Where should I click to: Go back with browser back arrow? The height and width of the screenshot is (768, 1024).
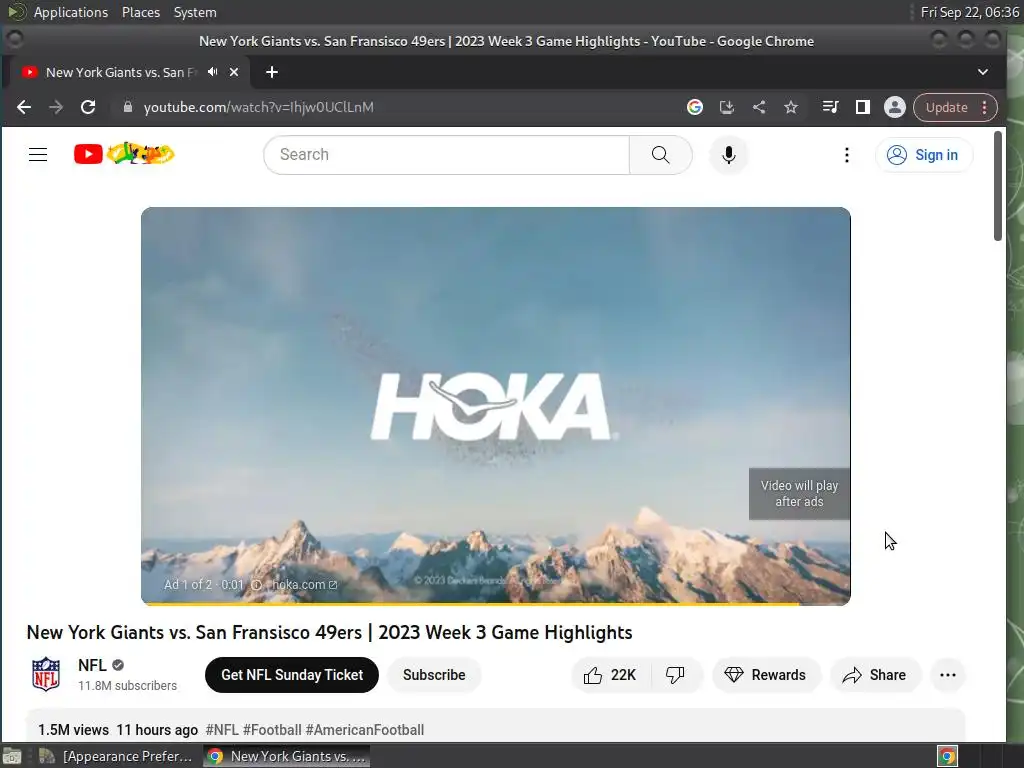(x=24, y=107)
